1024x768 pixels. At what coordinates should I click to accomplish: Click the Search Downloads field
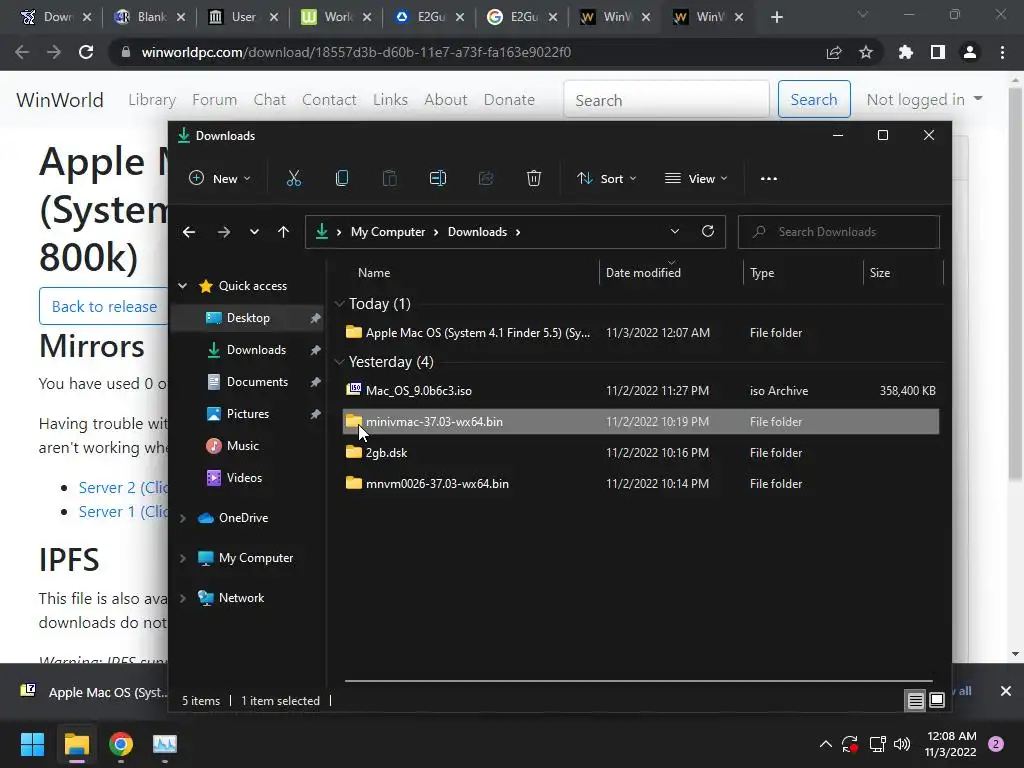[839, 232]
